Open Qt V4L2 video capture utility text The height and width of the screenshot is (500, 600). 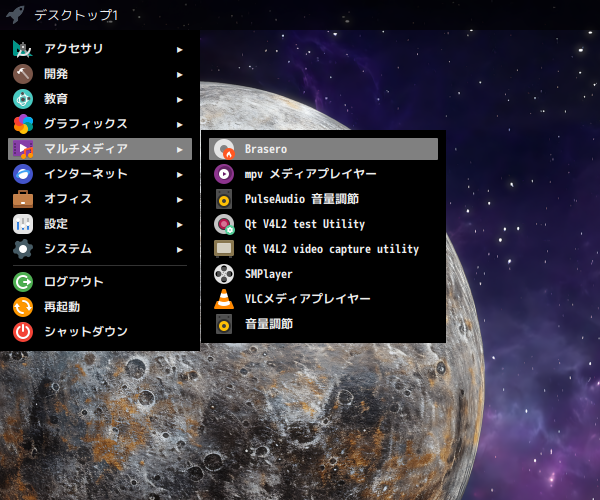(x=332, y=249)
